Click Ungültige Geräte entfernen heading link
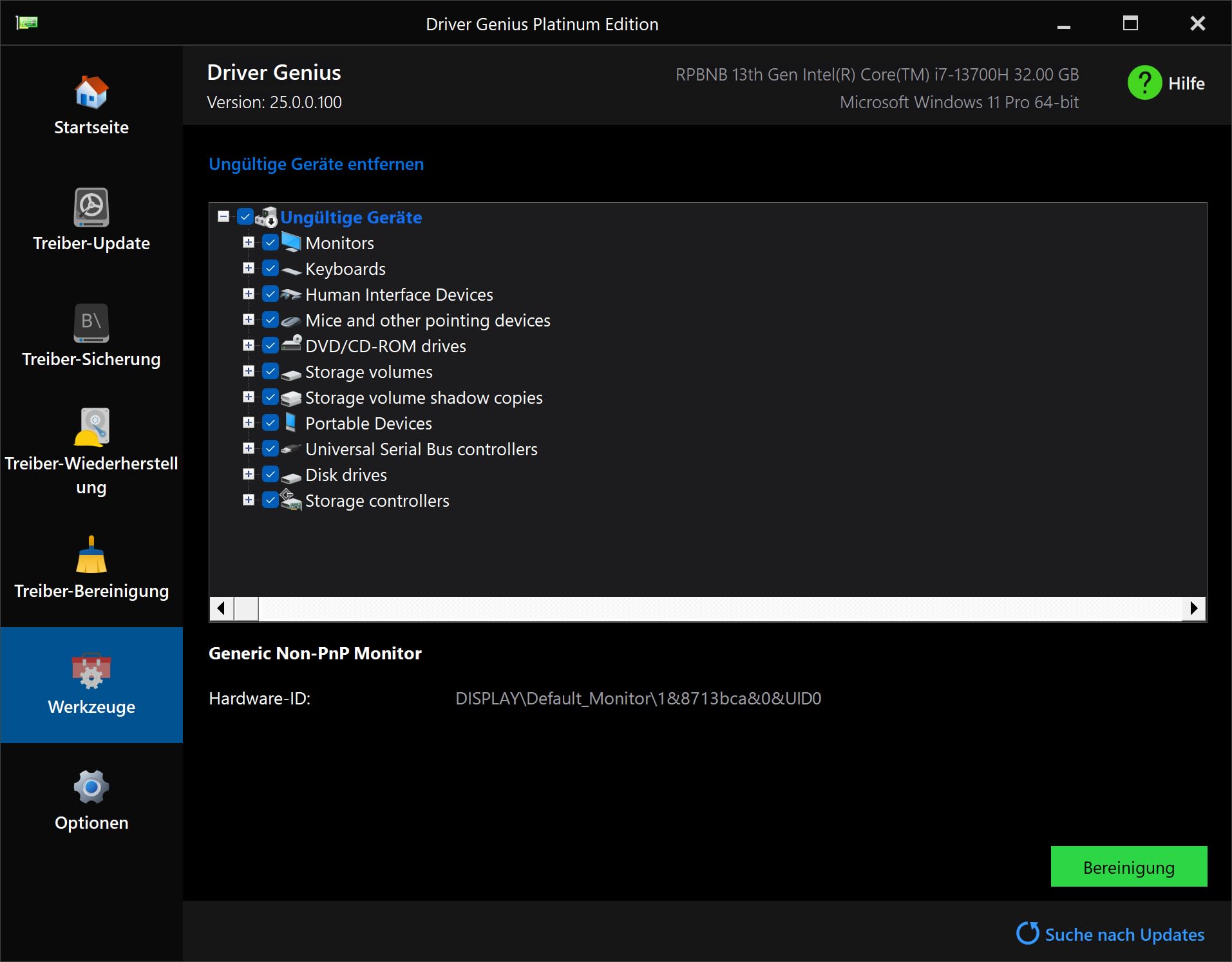Image resolution: width=1232 pixels, height=962 pixels. click(x=316, y=164)
